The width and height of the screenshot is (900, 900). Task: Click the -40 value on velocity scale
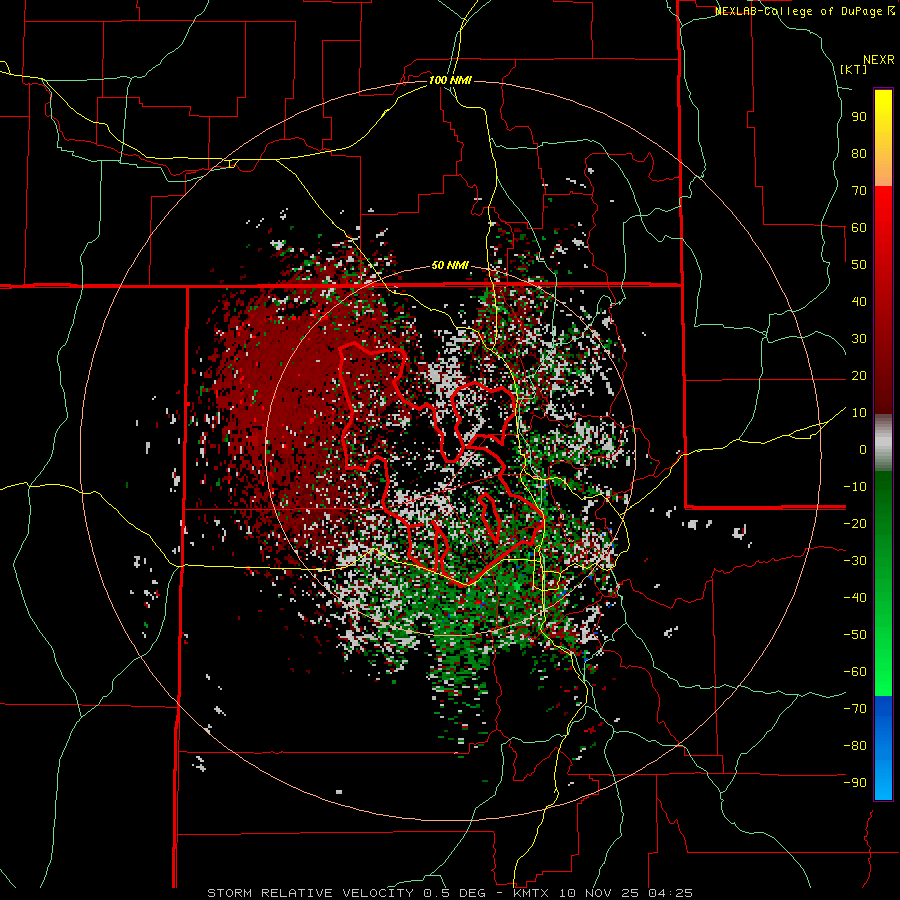tap(855, 598)
